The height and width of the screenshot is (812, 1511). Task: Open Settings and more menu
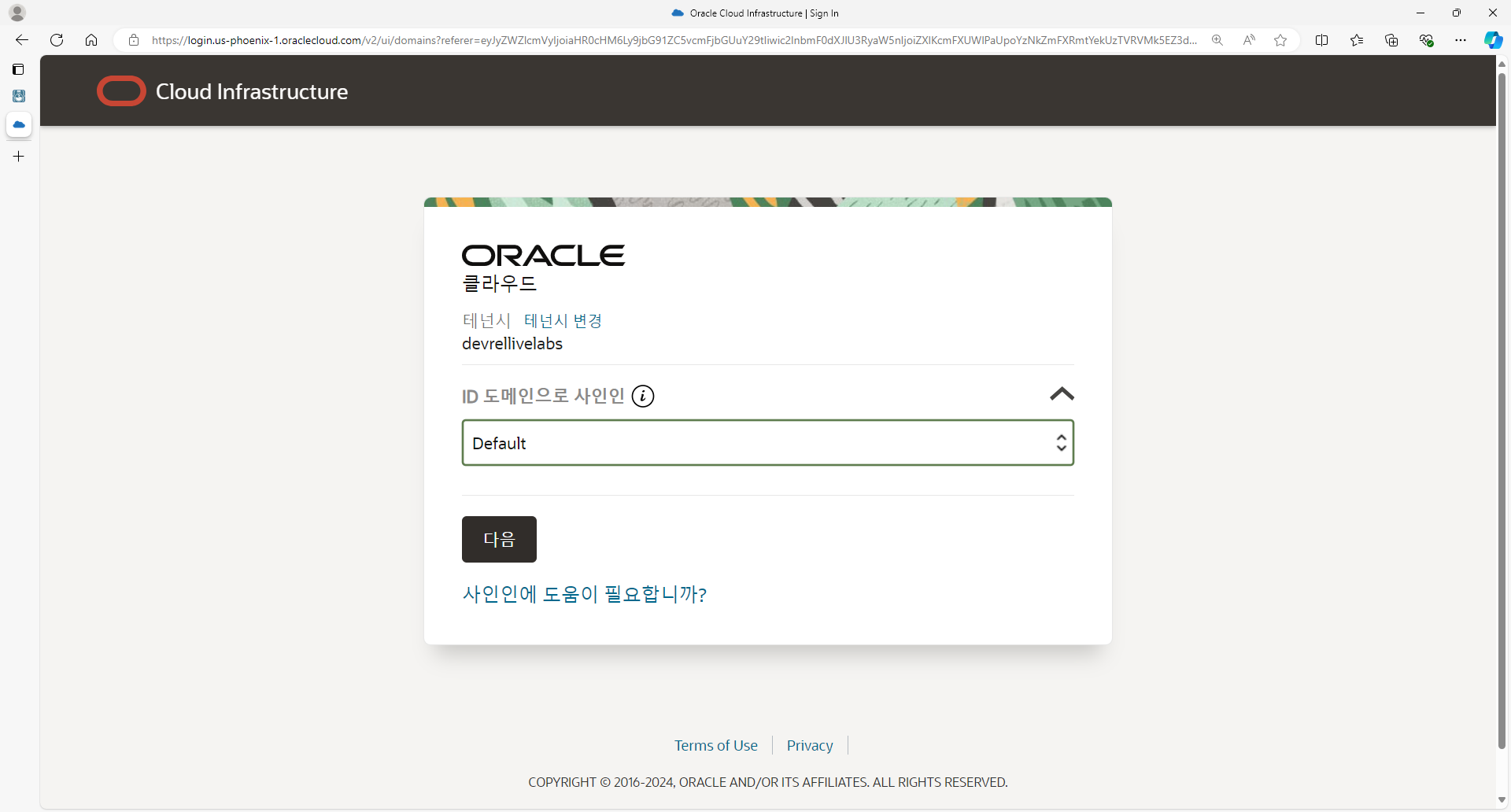(1461, 40)
